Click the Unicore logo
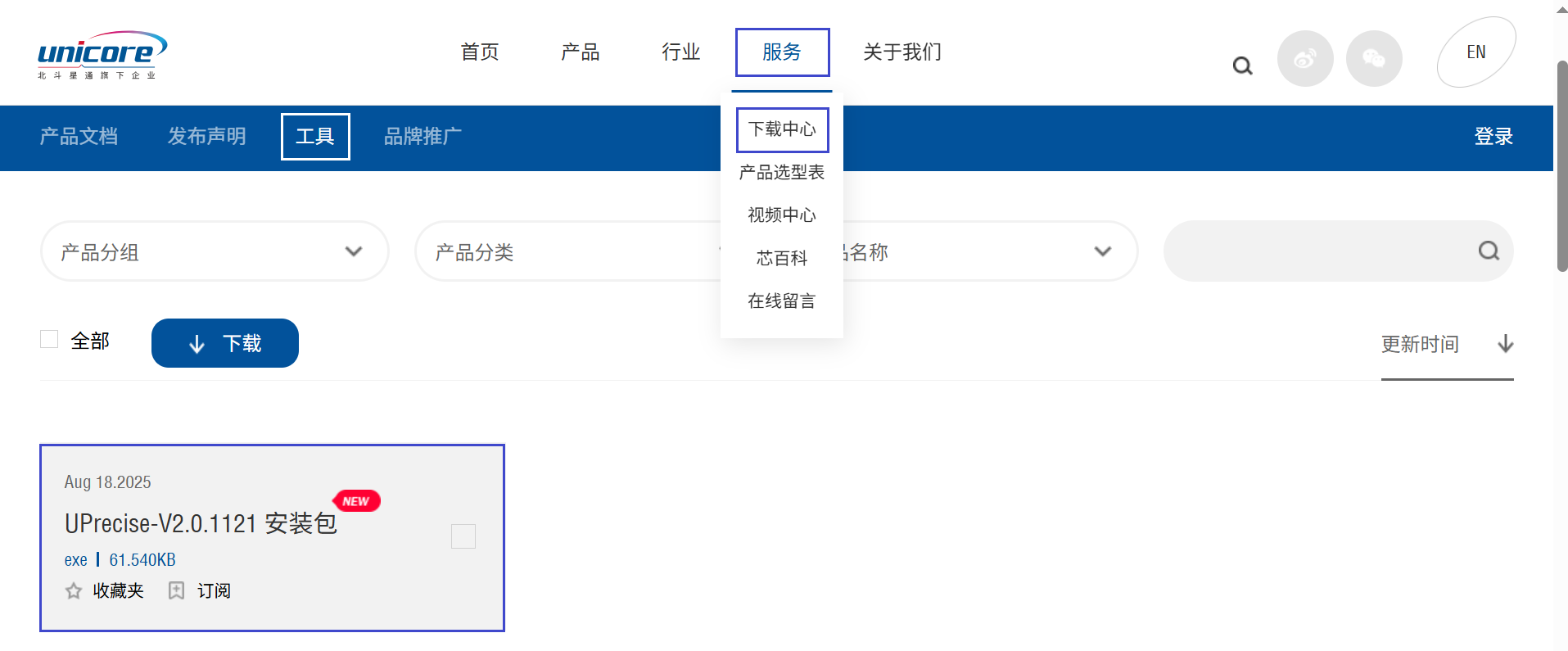Image resolution: width=1568 pixels, height=651 pixels. click(102, 55)
